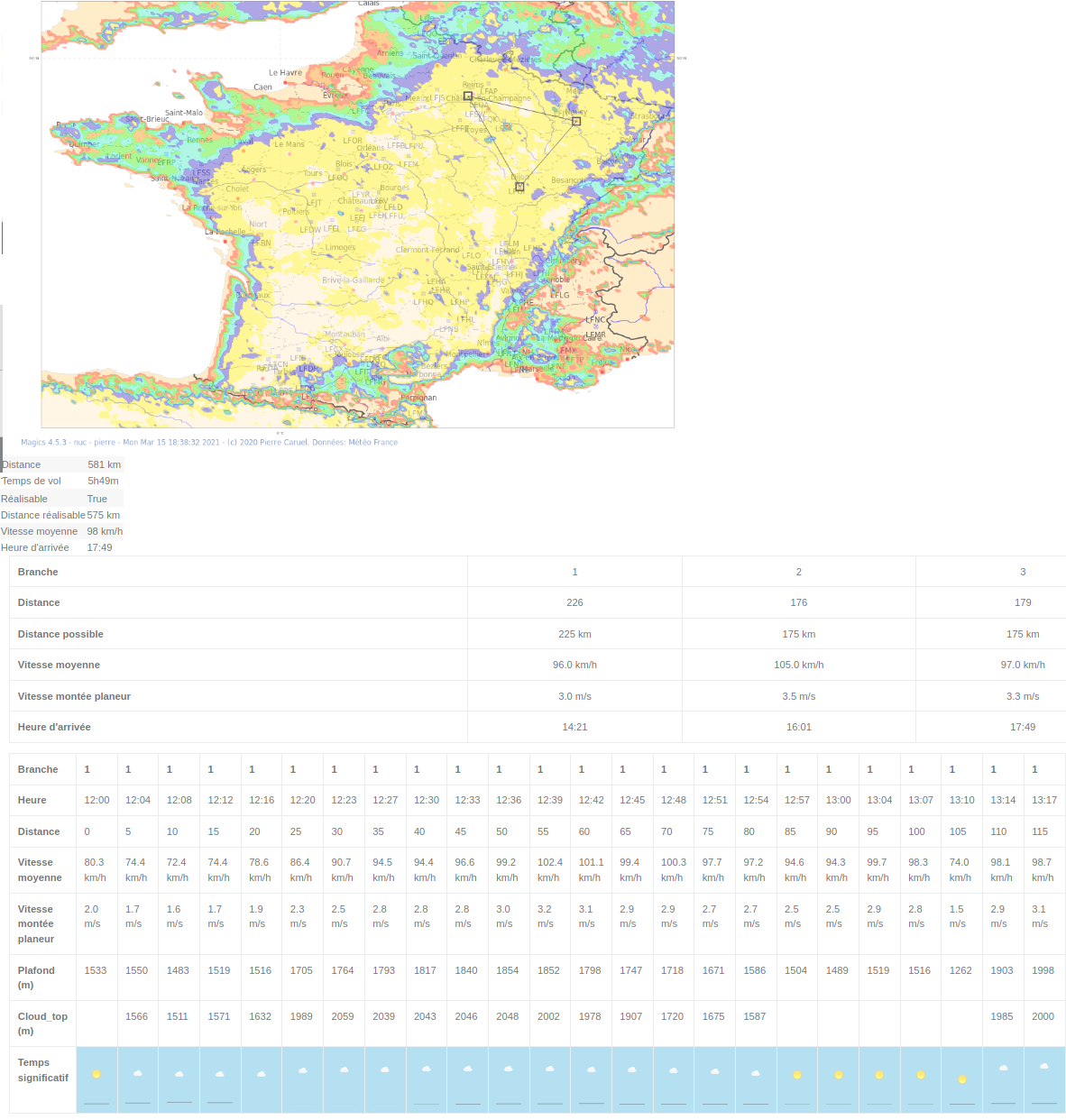Click the cloud icon in the 12:30 column
The width and height of the screenshot is (1066, 1120).
tap(427, 1070)
